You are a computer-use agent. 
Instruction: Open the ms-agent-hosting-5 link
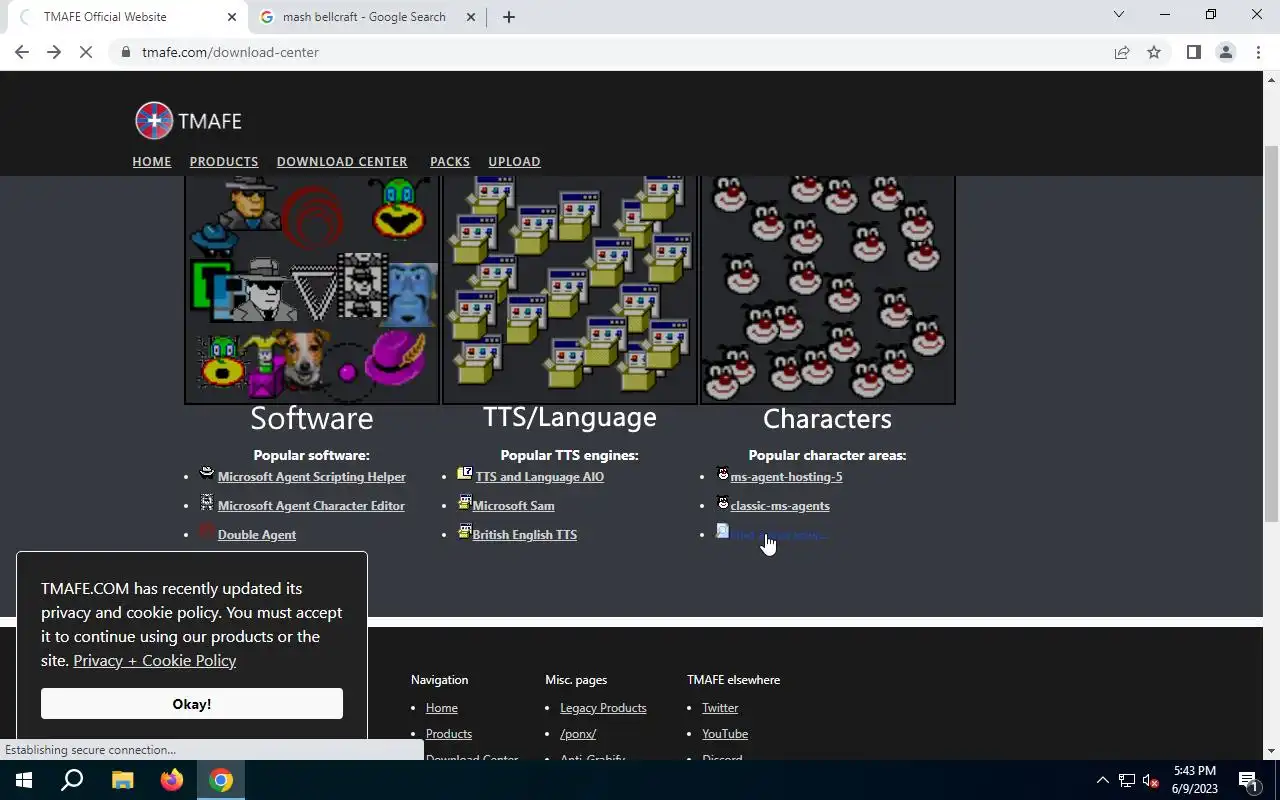pos(787,477)
